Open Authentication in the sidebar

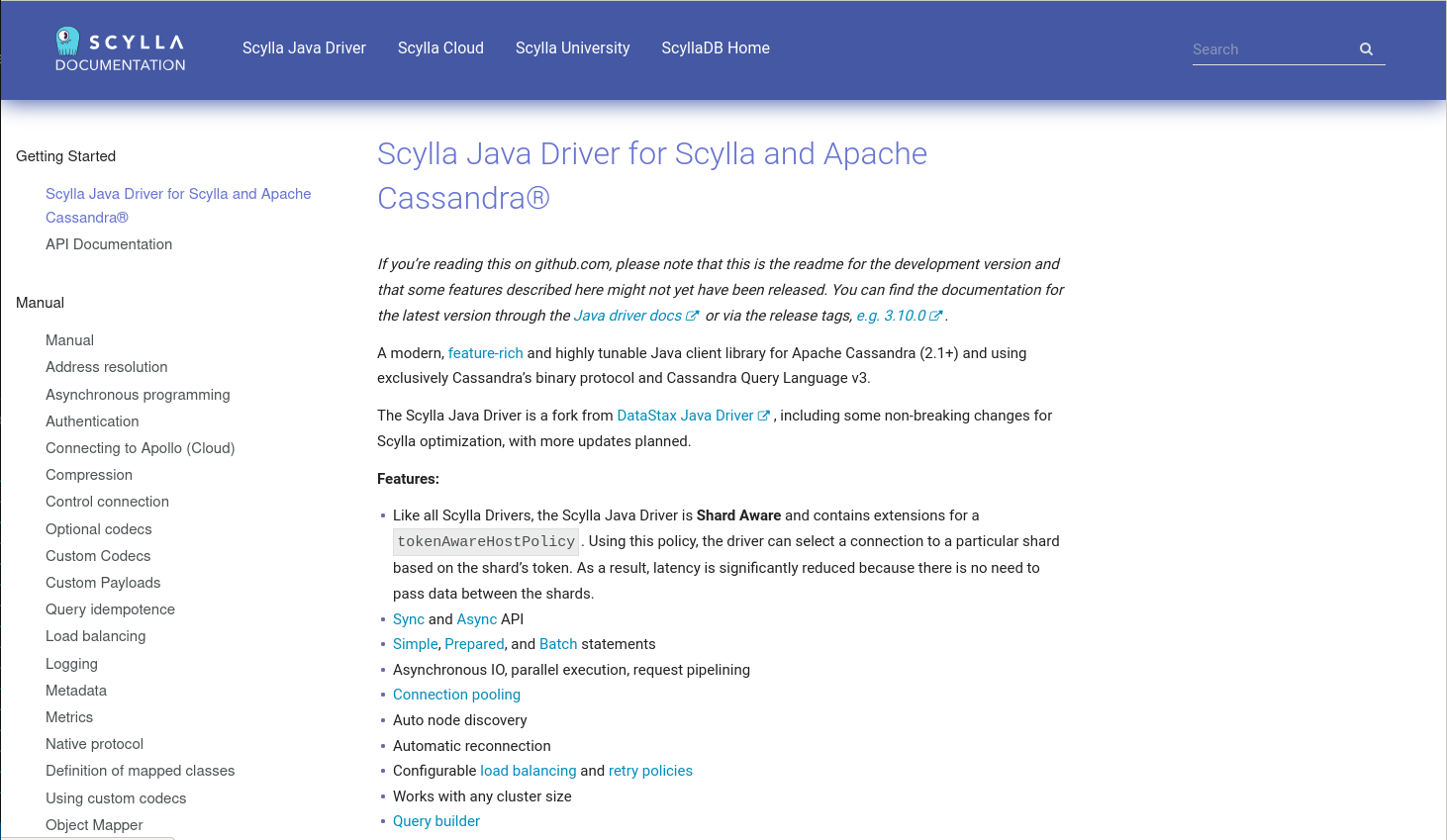[x=92, y=421]
